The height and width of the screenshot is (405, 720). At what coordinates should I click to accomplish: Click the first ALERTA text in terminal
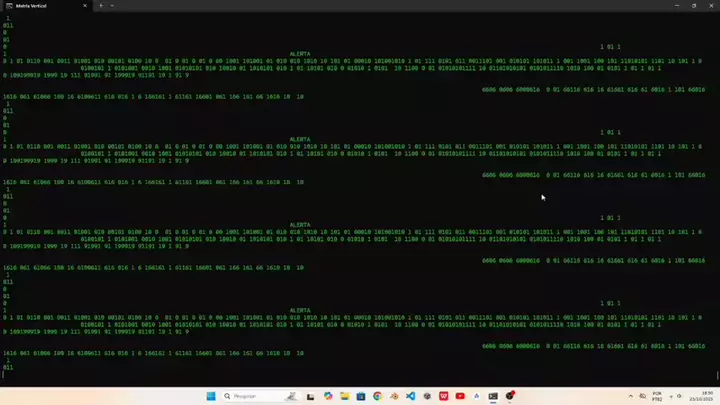coord(299,54)
